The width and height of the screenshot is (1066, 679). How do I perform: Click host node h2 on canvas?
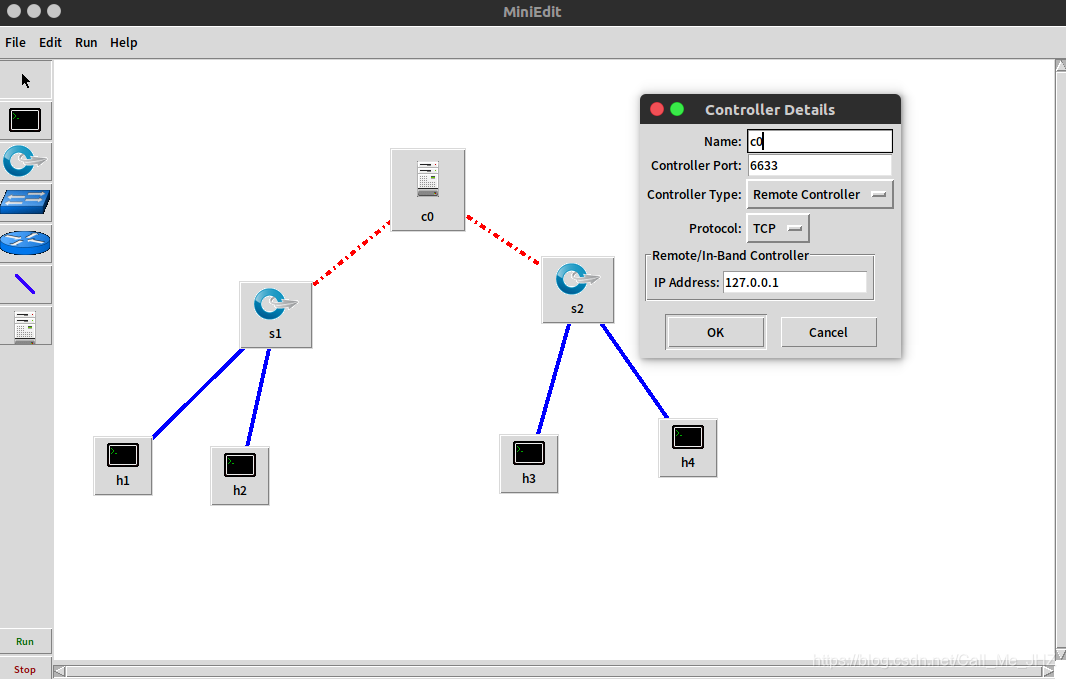point(240,476)
